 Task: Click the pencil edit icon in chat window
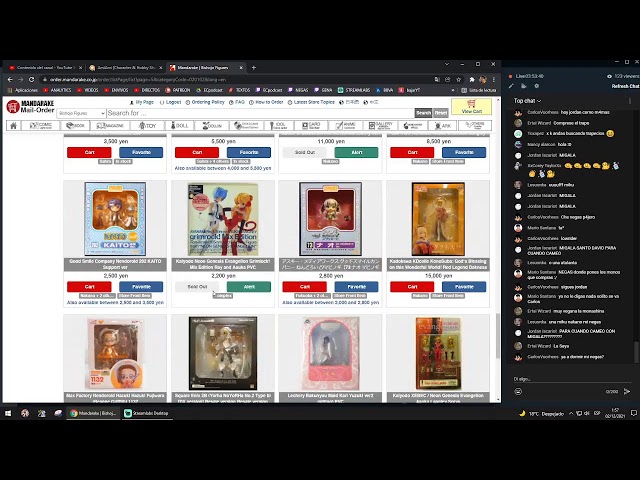point(511,86)
